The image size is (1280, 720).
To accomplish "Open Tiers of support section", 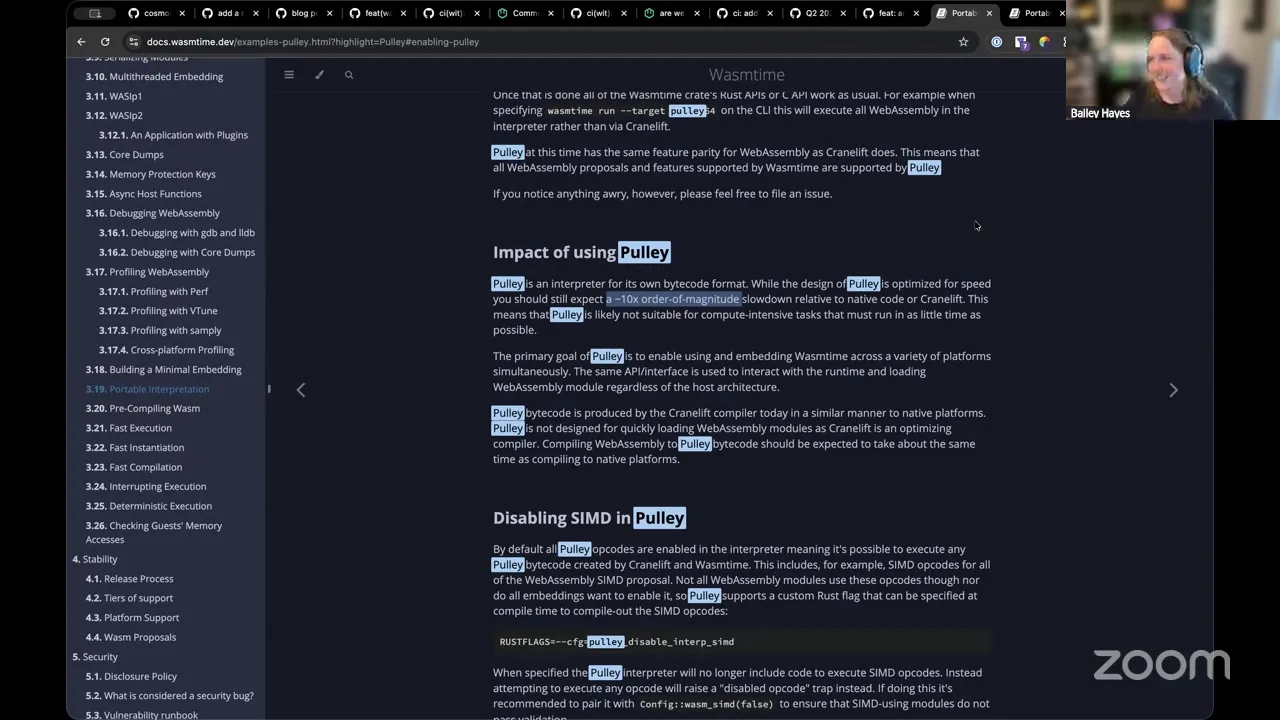I will coord(129,599).
